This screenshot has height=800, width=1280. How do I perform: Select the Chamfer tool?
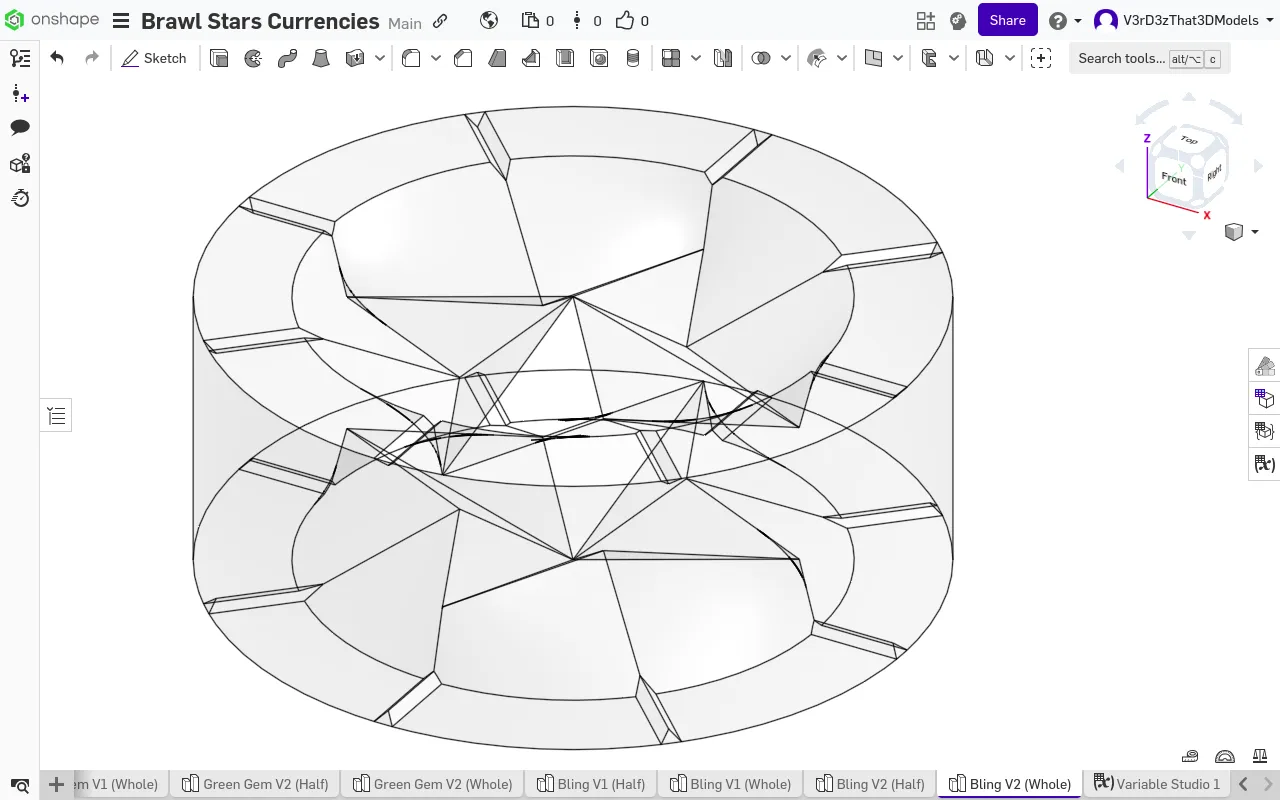463,58
